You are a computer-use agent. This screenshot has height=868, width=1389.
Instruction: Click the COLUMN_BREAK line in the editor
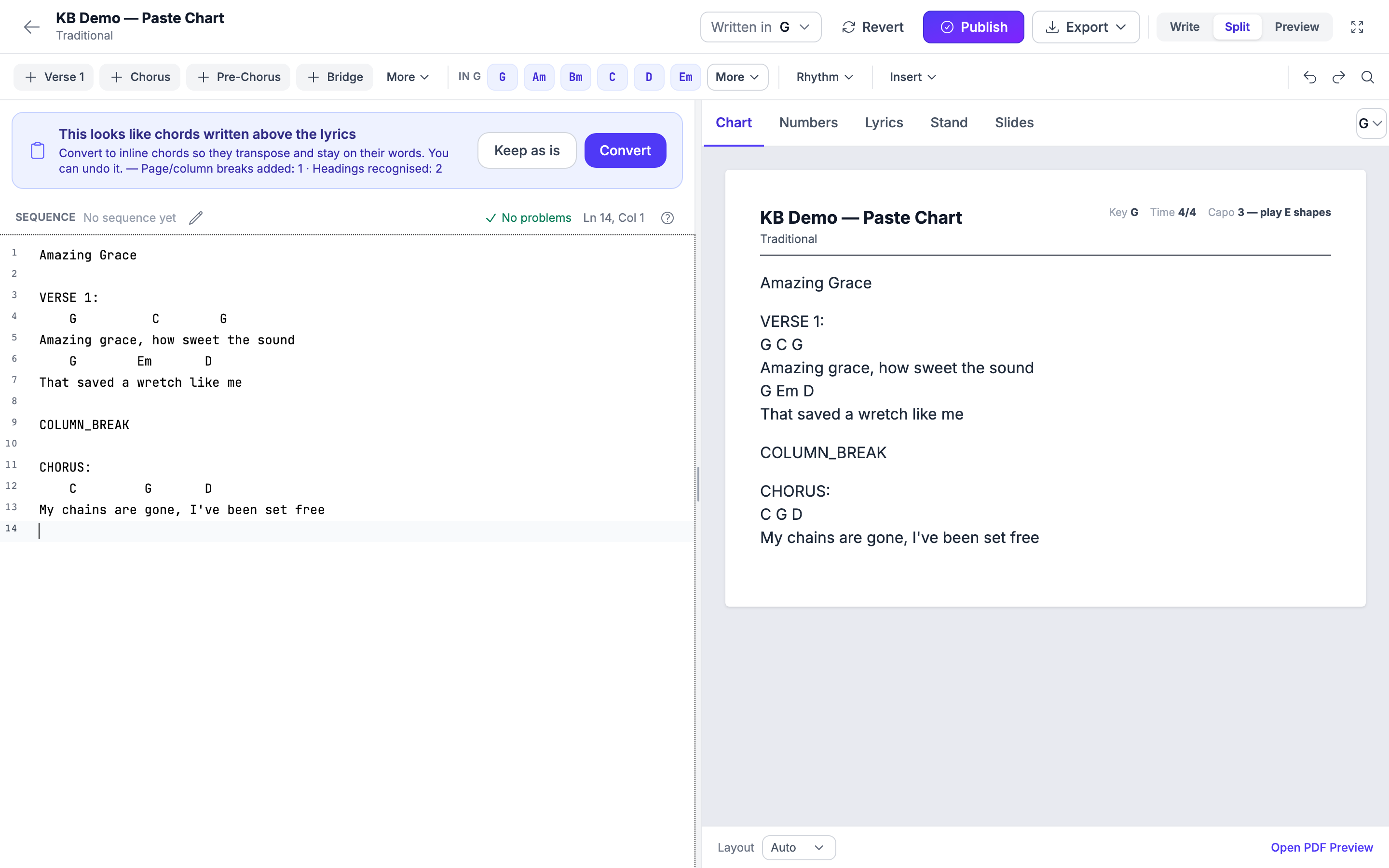84,425
